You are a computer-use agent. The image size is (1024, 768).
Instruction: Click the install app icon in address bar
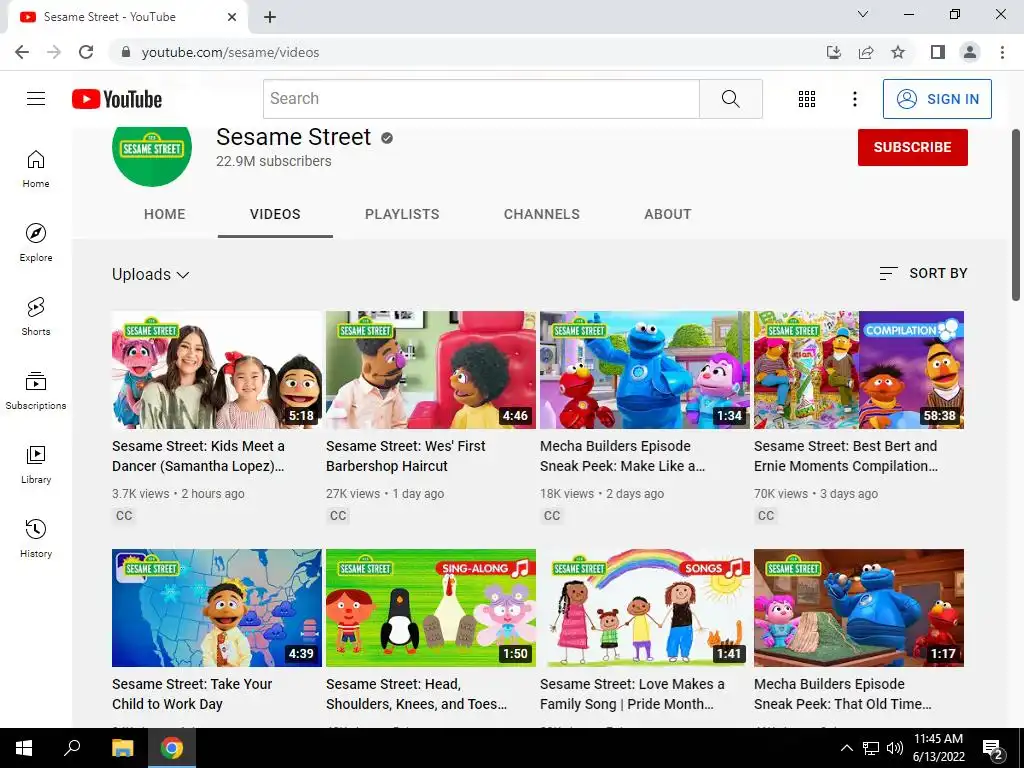coord(833,52)
